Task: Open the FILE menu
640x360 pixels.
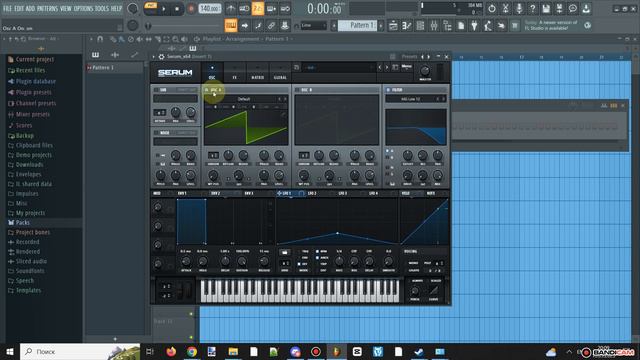Action: click(x=7, y=8)
